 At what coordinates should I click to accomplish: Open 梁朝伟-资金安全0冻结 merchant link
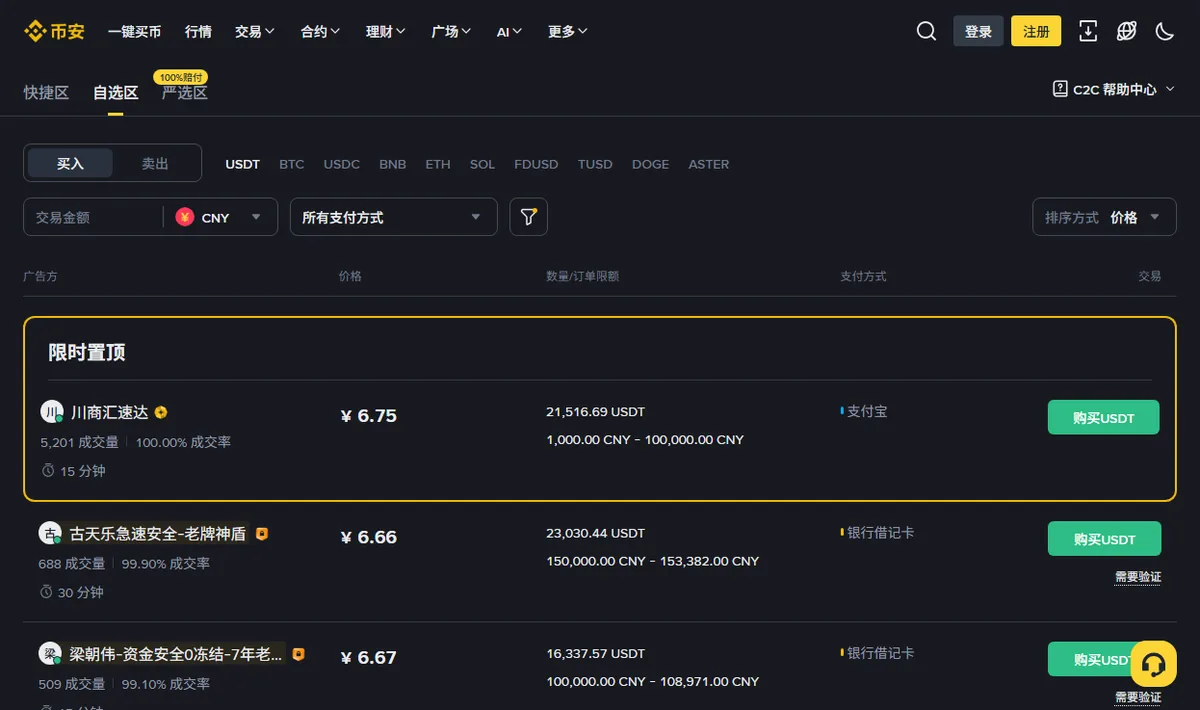[175, 654]
